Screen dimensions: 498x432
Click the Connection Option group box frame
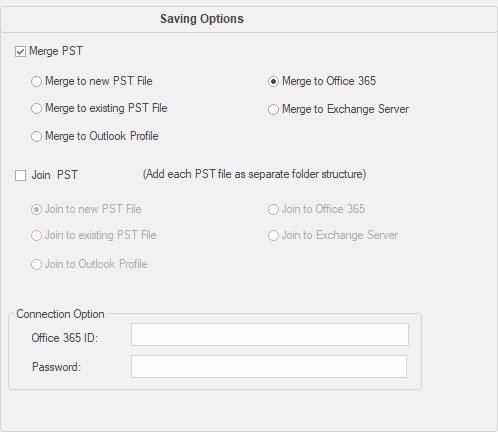(215, 352)
